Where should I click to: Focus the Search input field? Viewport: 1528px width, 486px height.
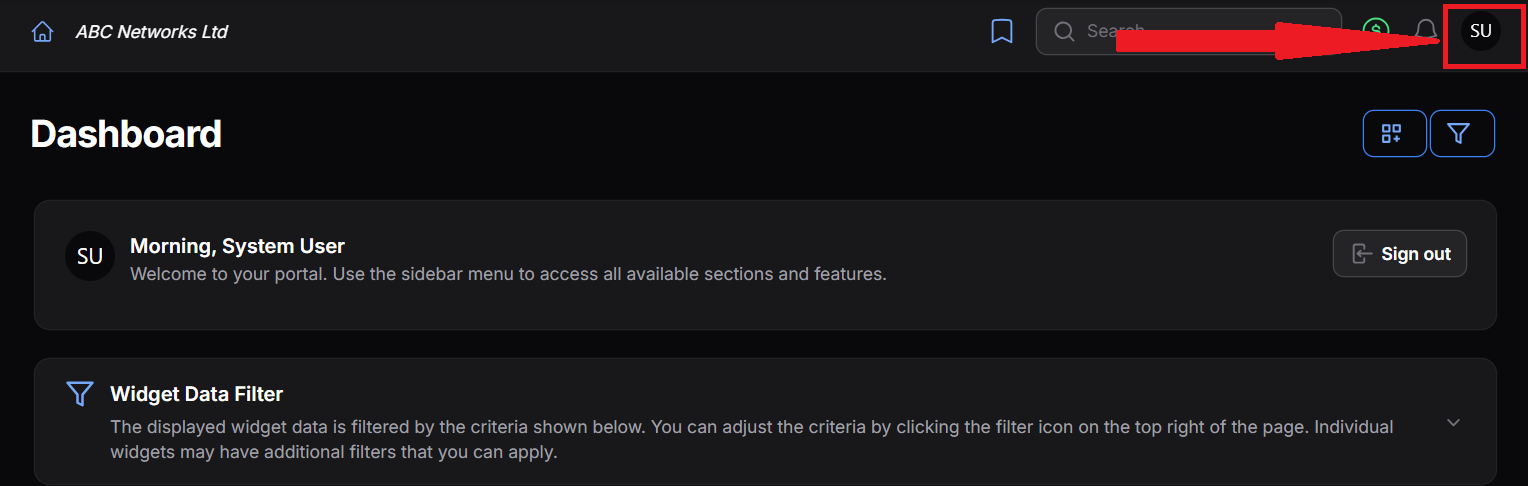tap(1188, 31)
